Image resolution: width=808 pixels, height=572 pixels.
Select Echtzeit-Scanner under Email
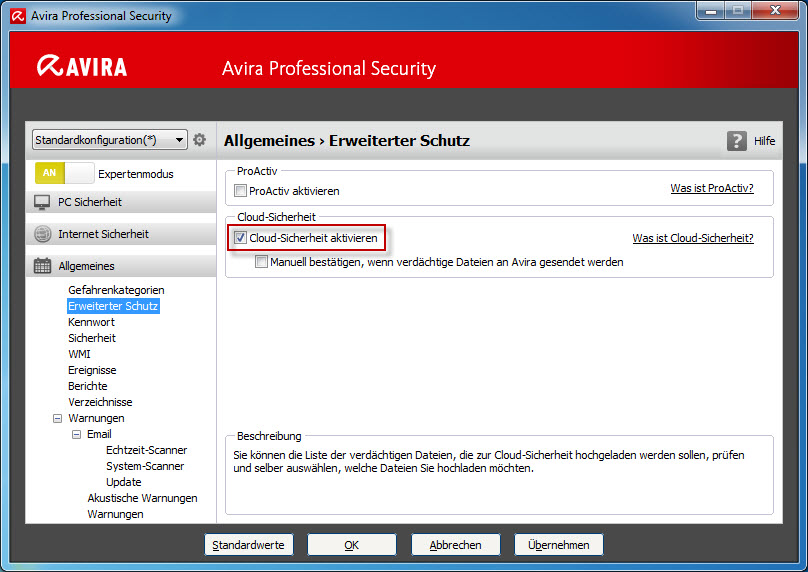coord(146,450)
